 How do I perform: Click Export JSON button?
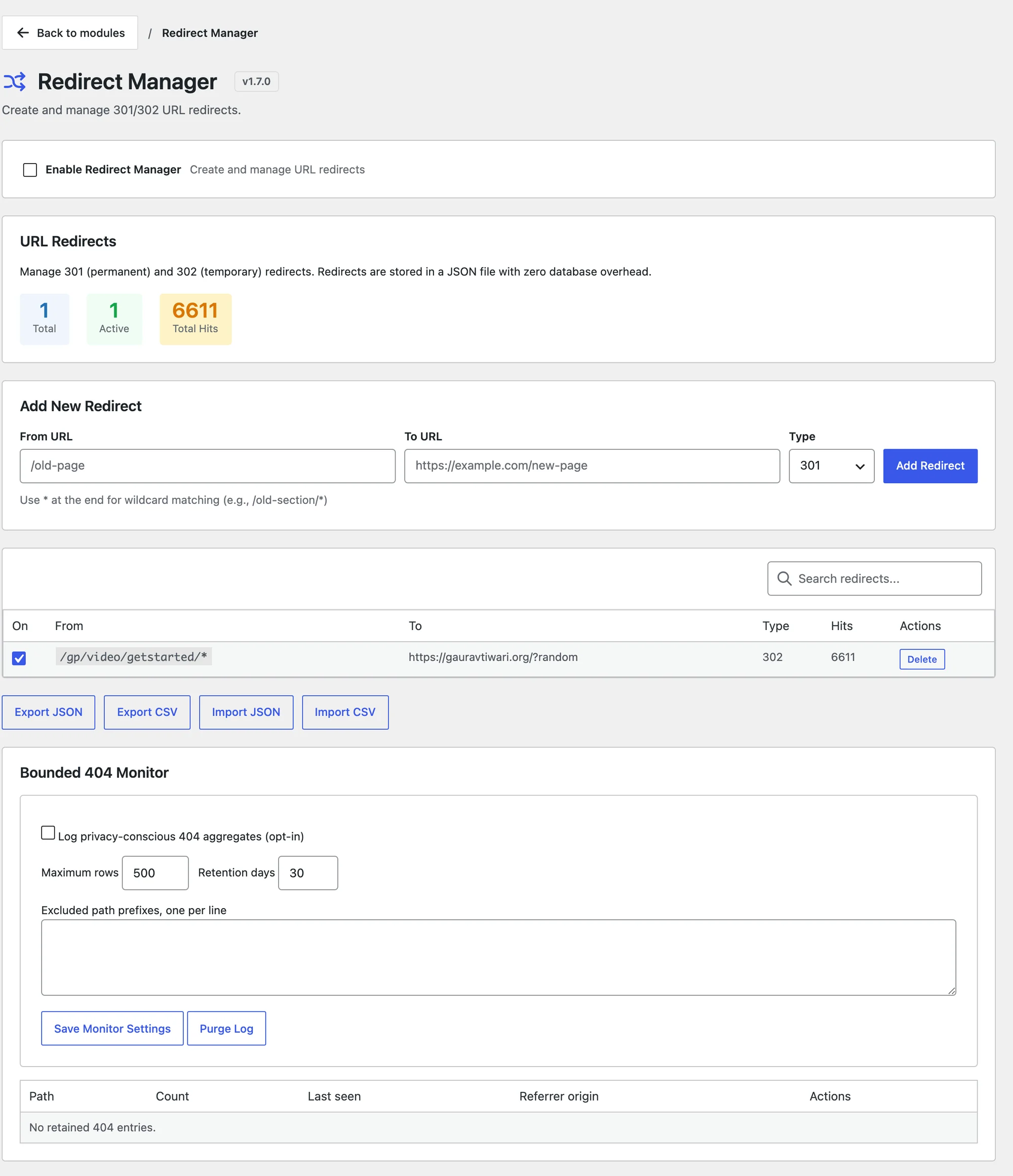(x=48, y=712)
